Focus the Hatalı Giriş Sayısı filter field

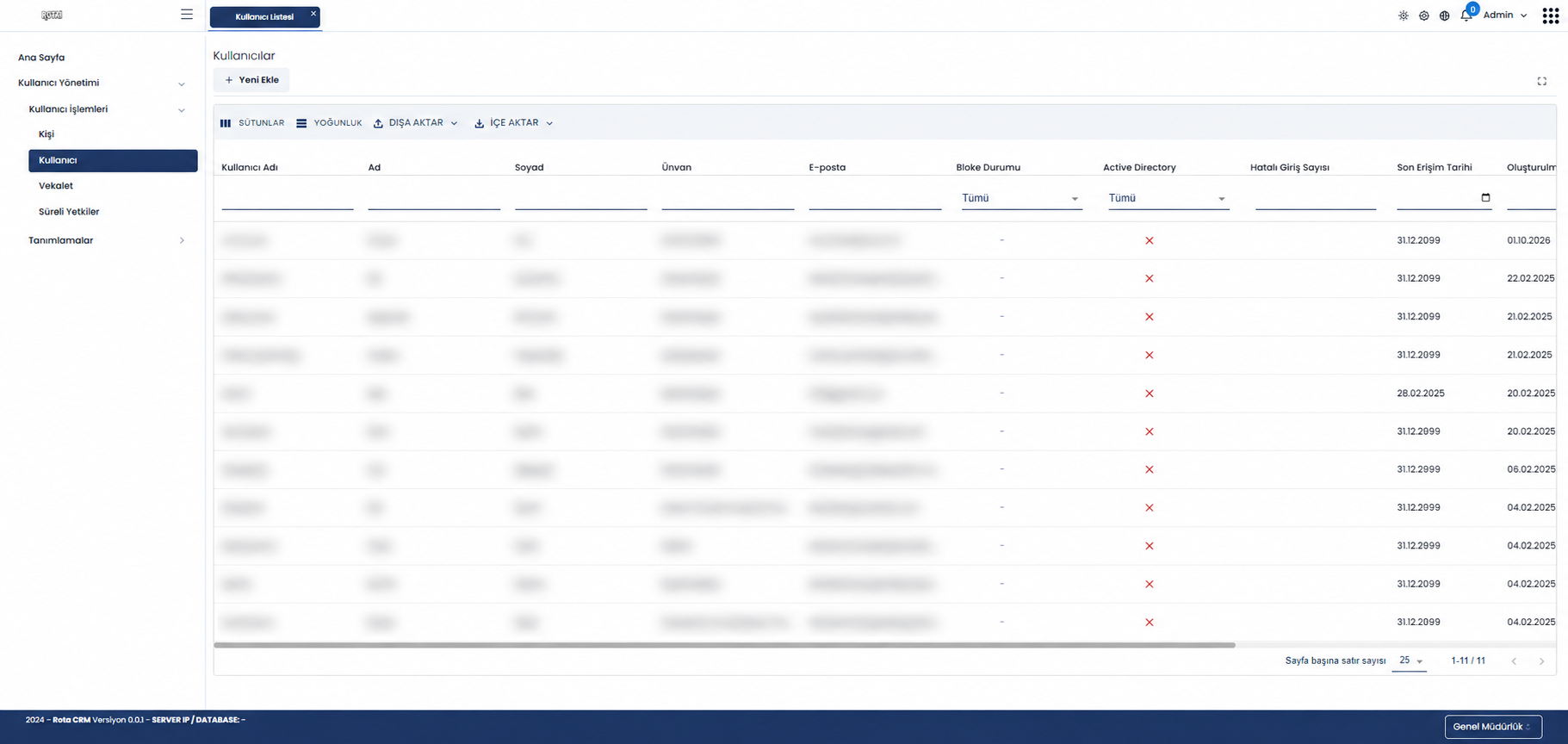(1316, 199)
